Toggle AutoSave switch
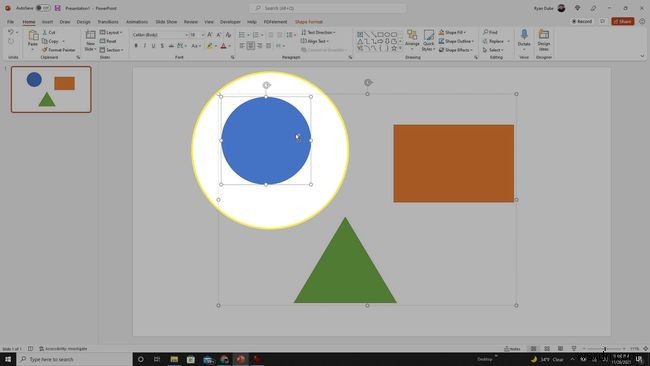The image size is (650, 366). click(x=43, y=8)
